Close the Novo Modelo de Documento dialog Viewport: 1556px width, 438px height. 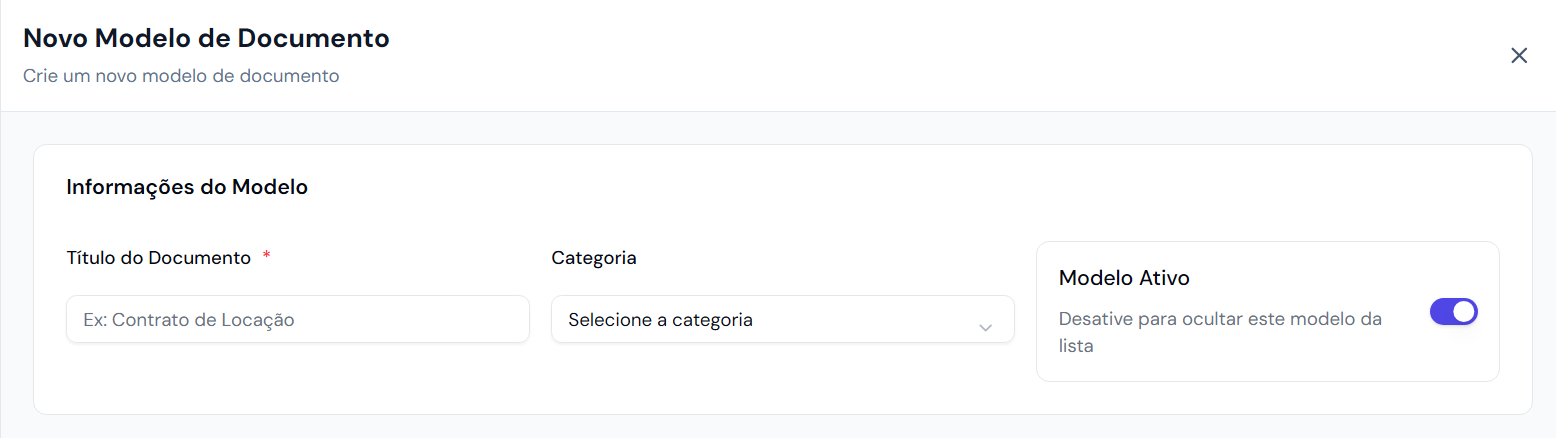pyautogui.click(x=1519, y=56)
